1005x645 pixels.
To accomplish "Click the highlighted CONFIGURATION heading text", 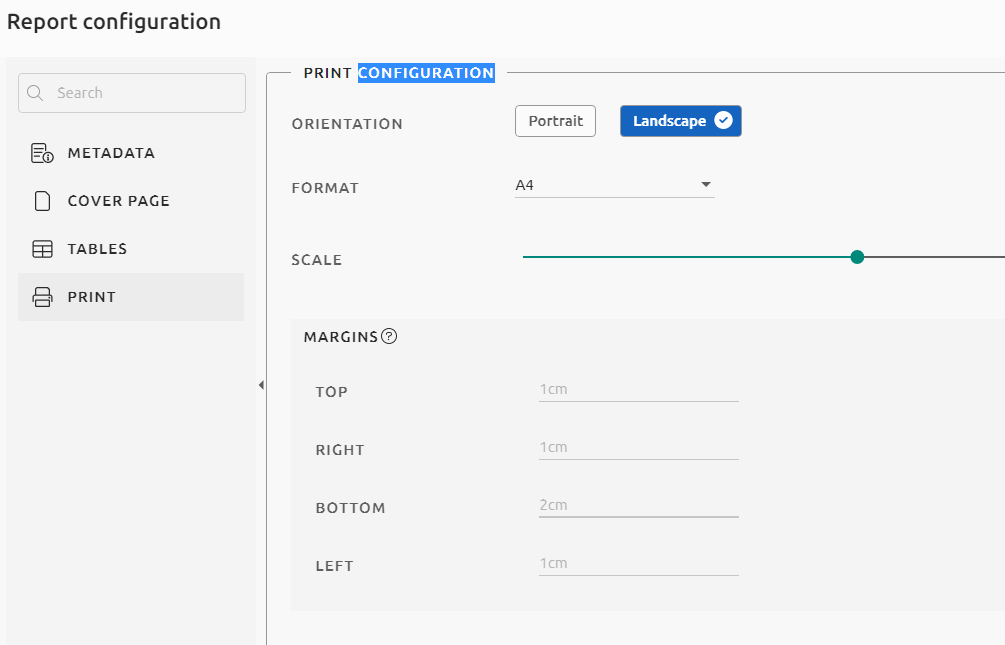I will click(x=426, y=73).
